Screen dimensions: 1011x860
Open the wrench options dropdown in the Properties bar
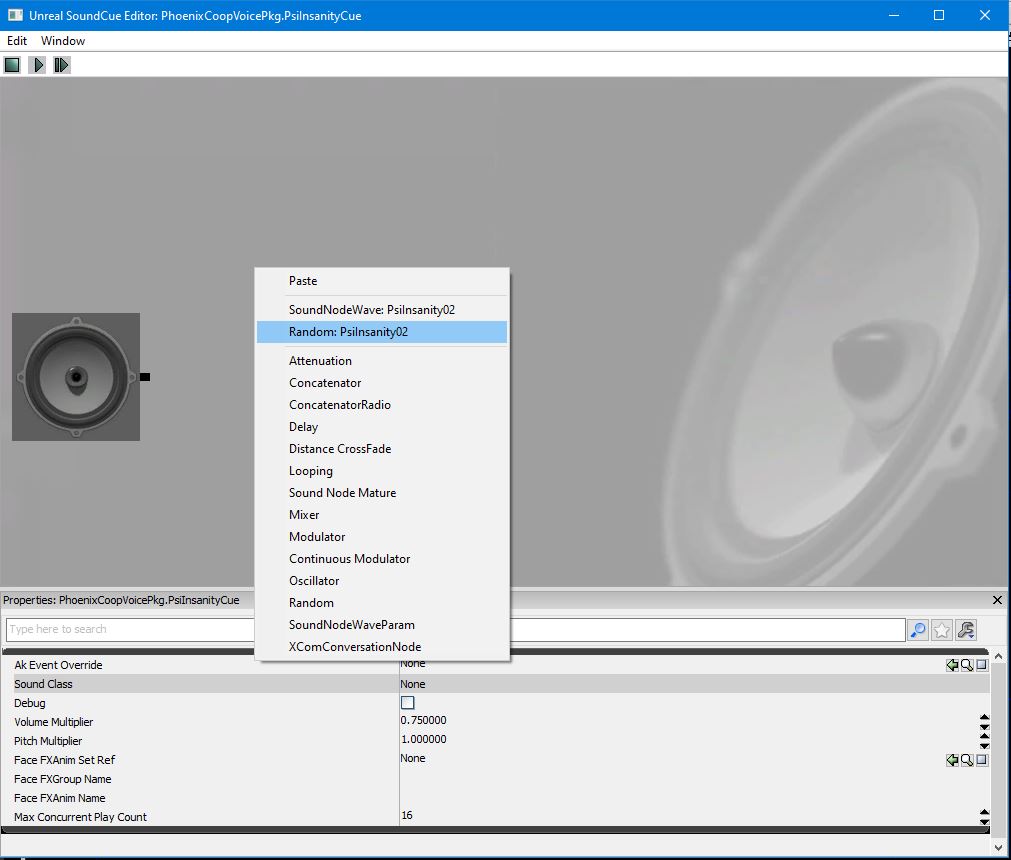966,630
